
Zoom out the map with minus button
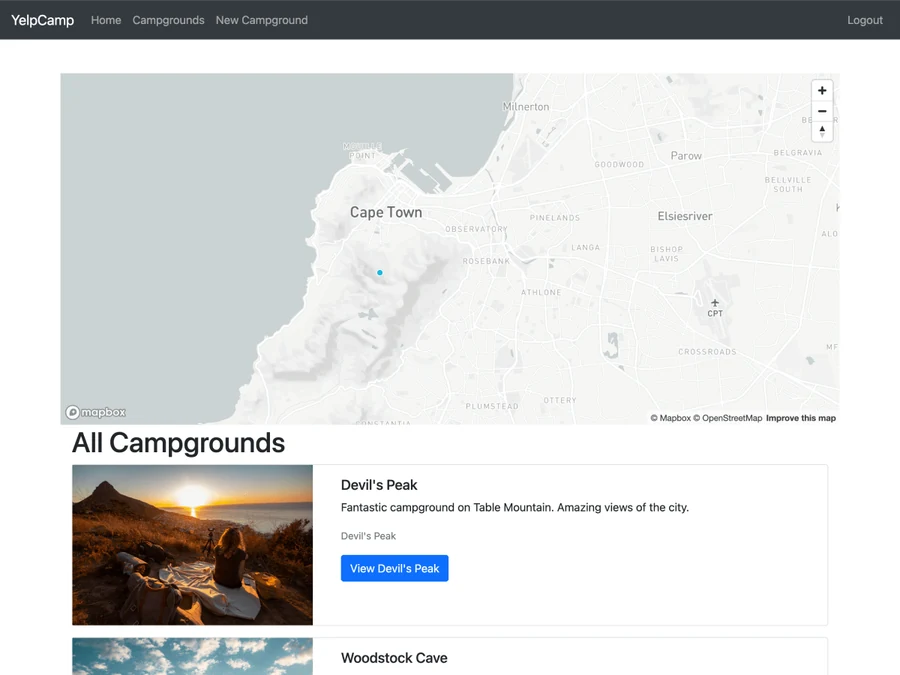[822, 111]
